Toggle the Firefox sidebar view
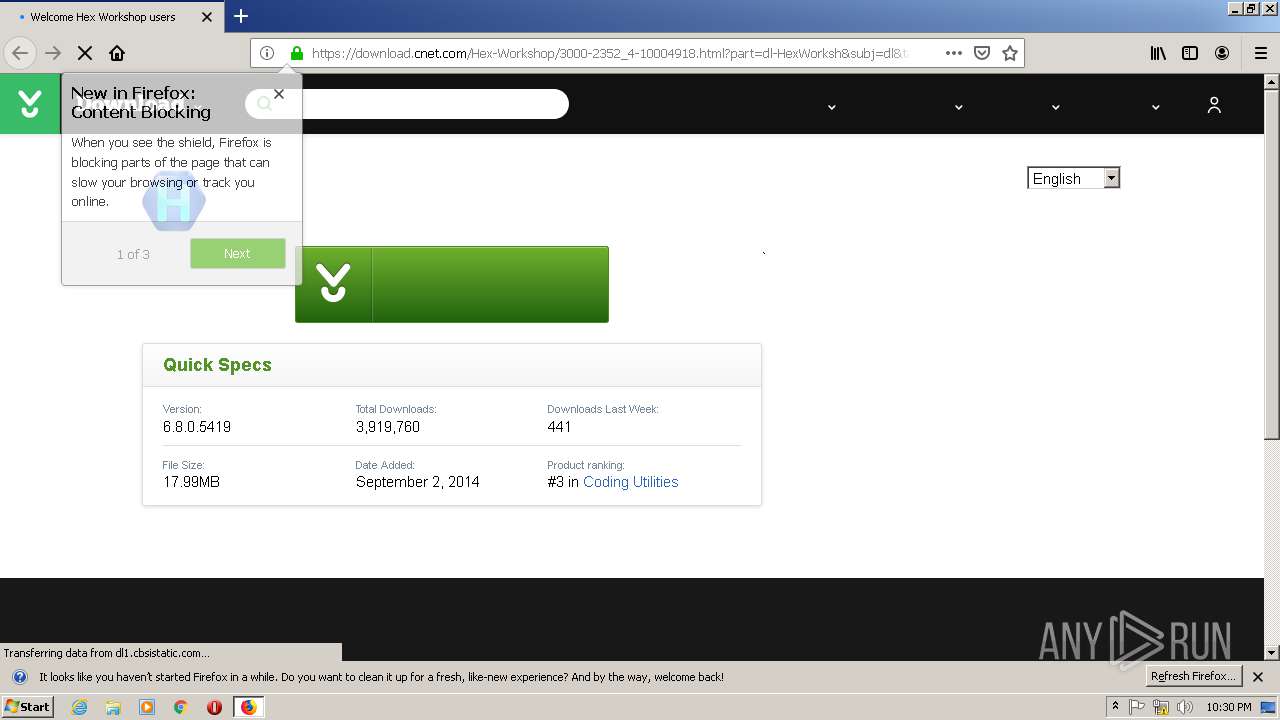This screenshot has height=720, width=1280. (1190, 53)
